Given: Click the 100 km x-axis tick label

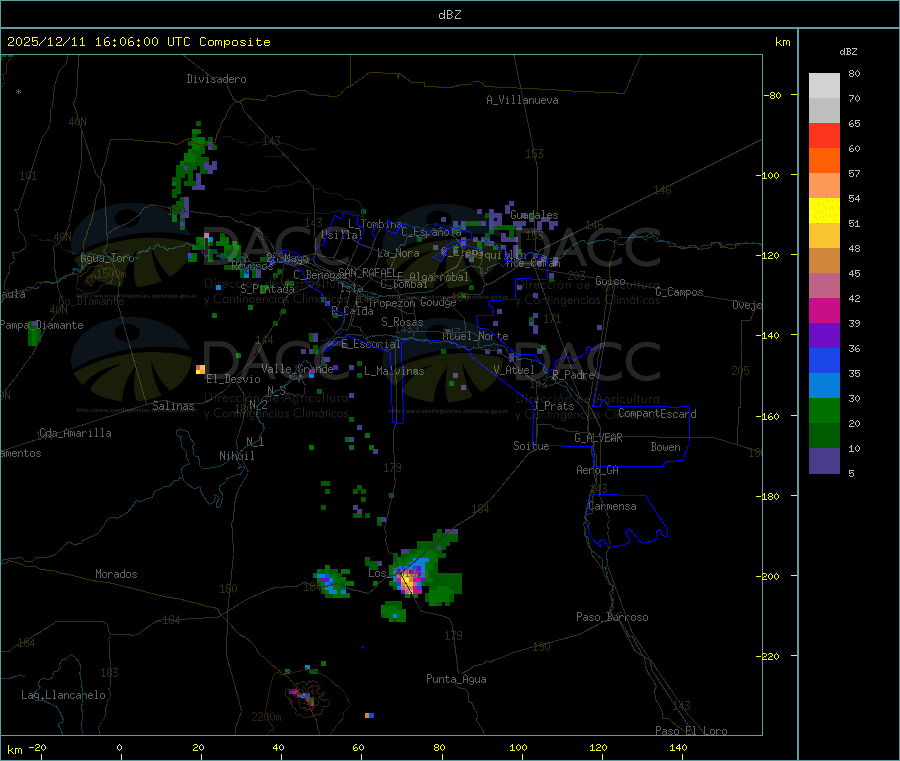Looking at the screenshot, I should click(x=518, y=747).
